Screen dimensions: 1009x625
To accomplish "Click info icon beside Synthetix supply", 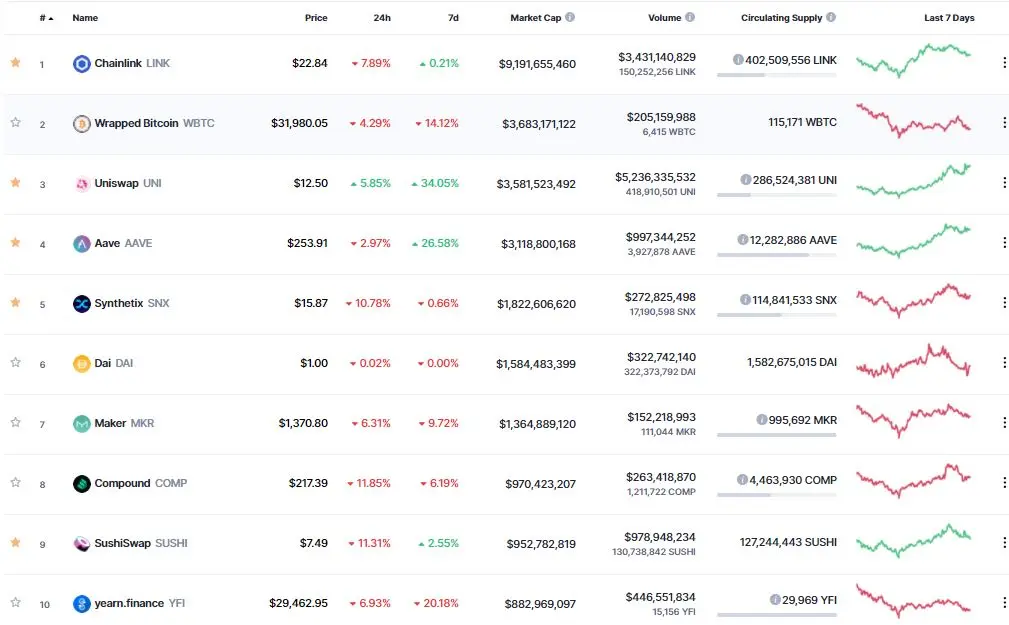I will point(745,299).
